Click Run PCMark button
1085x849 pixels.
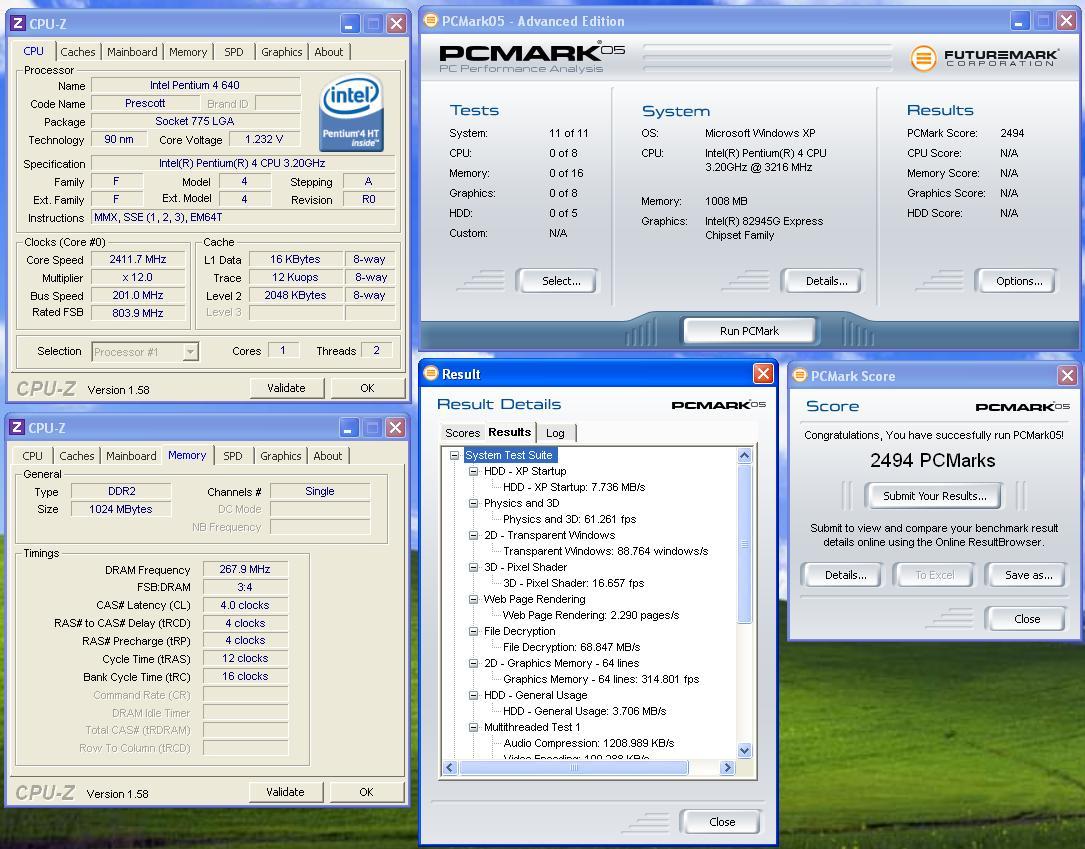tap(749, 331)
